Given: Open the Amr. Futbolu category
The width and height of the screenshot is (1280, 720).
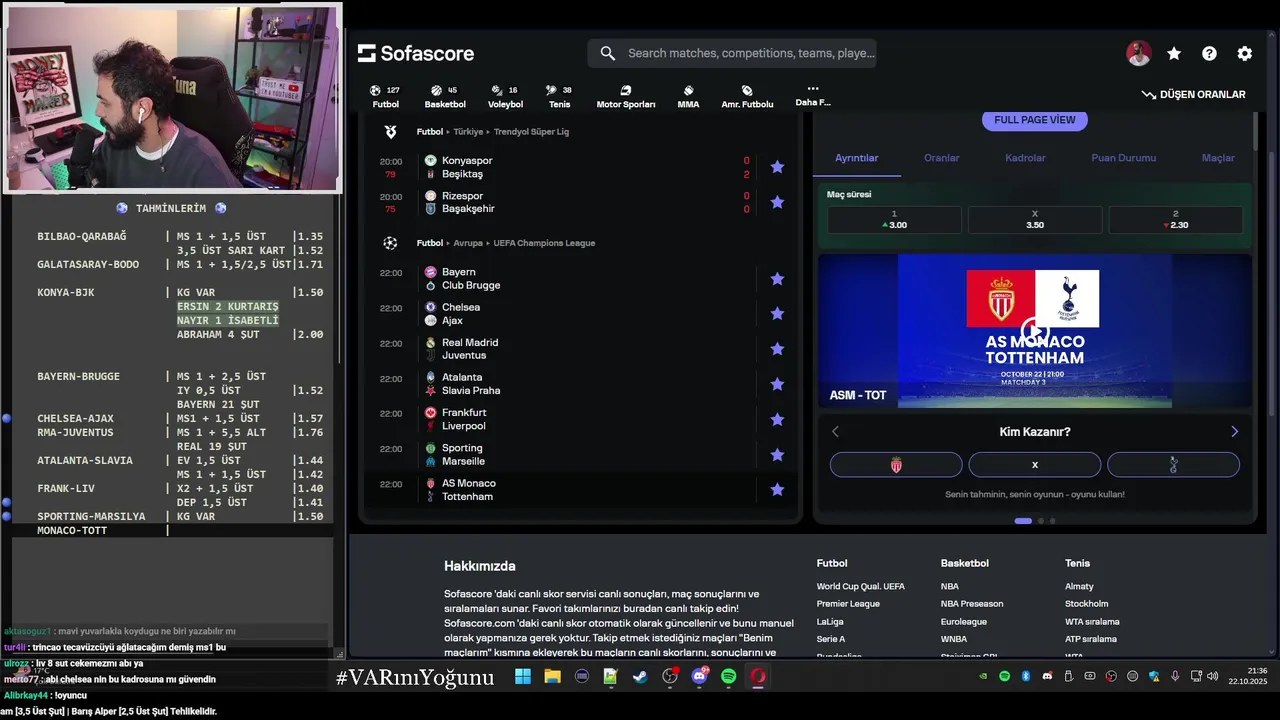Looking at the screenshot, I should click(x=747, y=97).
